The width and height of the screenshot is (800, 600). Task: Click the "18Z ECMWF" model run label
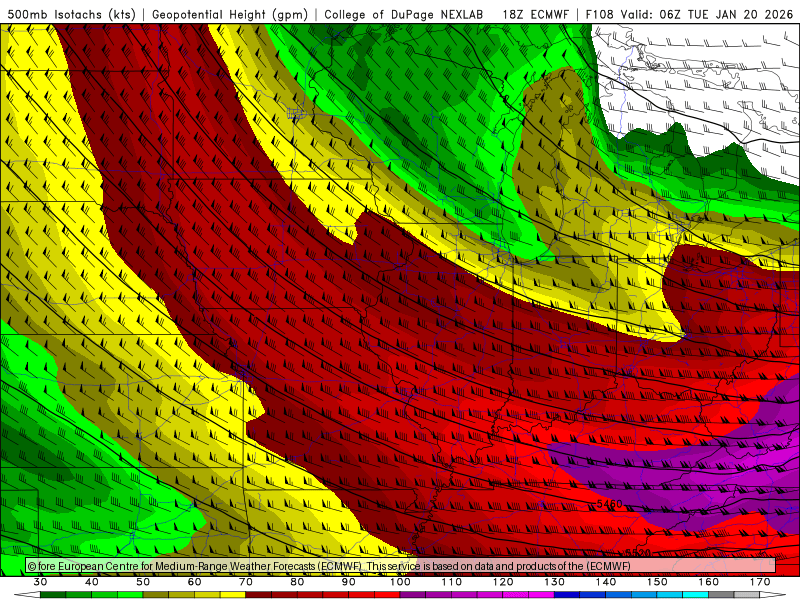[x=535, y=14]
